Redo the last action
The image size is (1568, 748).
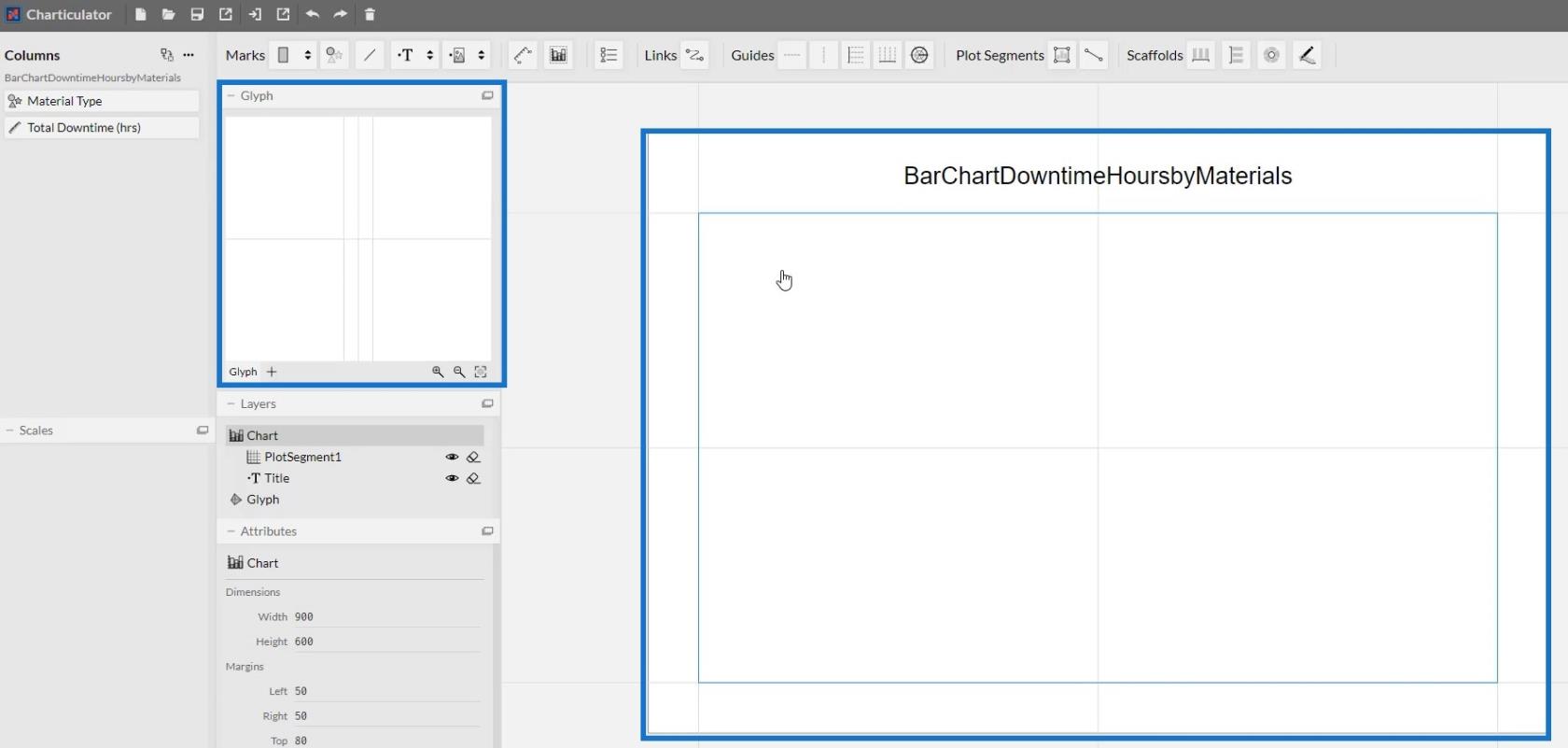pyautogui.click(x=341, y=14)
